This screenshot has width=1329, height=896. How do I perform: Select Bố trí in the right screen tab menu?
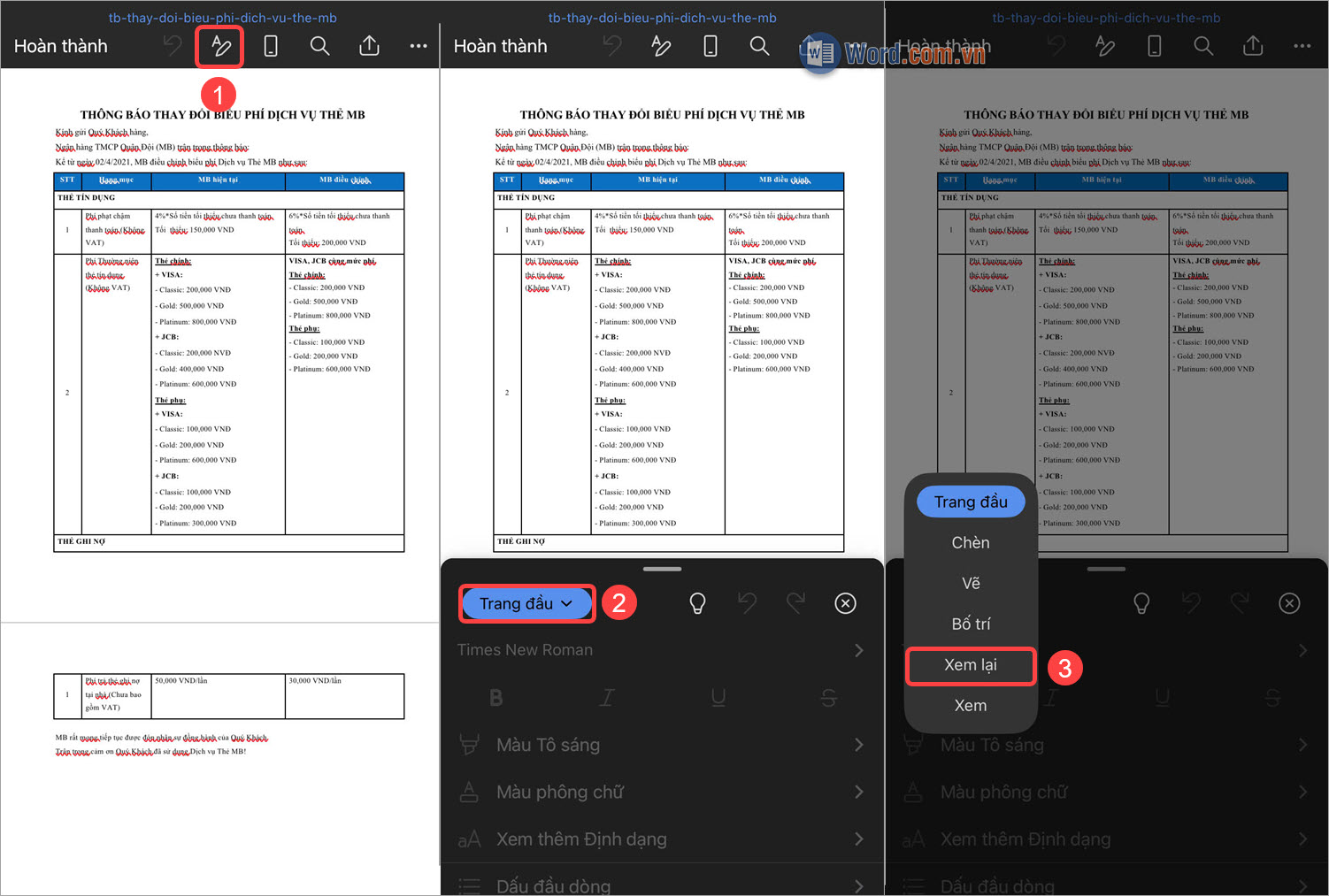click(x=971, y=624)
